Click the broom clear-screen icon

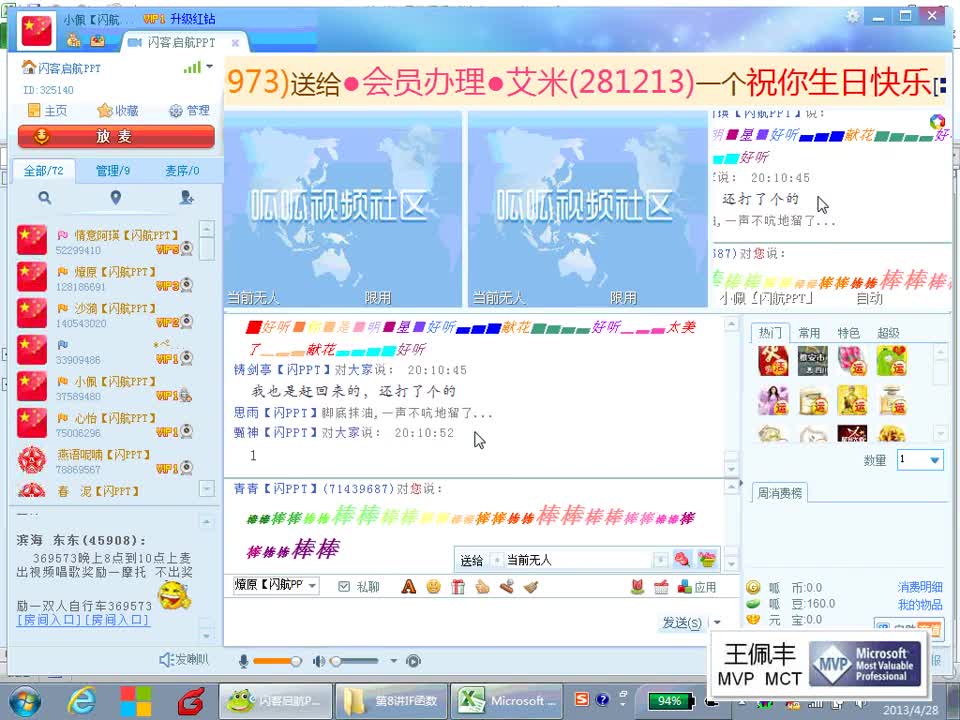(530, 587)
